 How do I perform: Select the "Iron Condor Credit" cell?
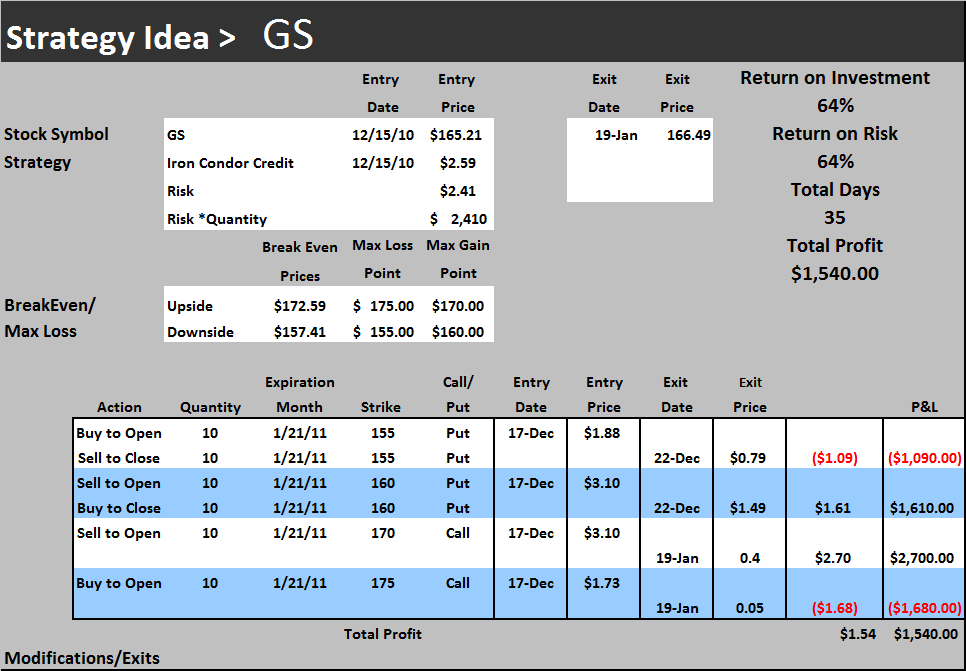click(x=230, y=163)
